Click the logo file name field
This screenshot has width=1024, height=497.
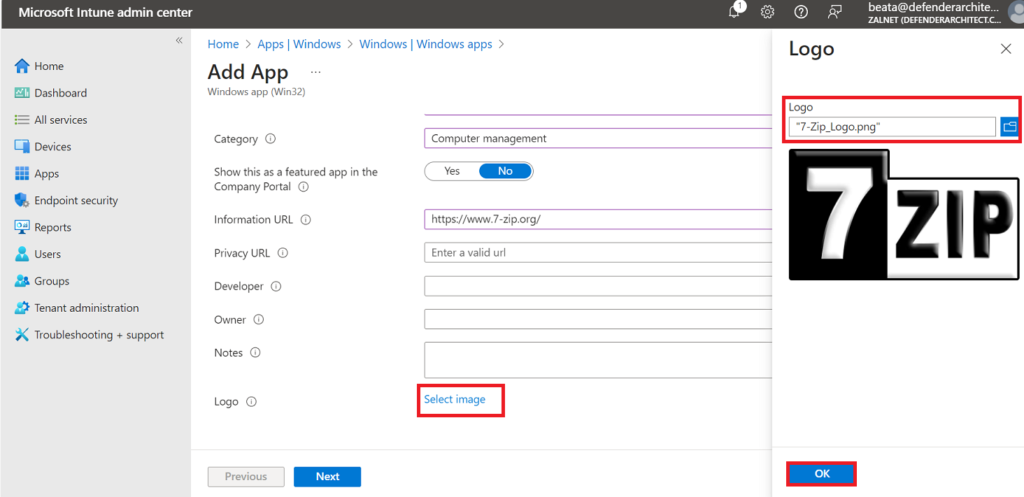point(892,127)
